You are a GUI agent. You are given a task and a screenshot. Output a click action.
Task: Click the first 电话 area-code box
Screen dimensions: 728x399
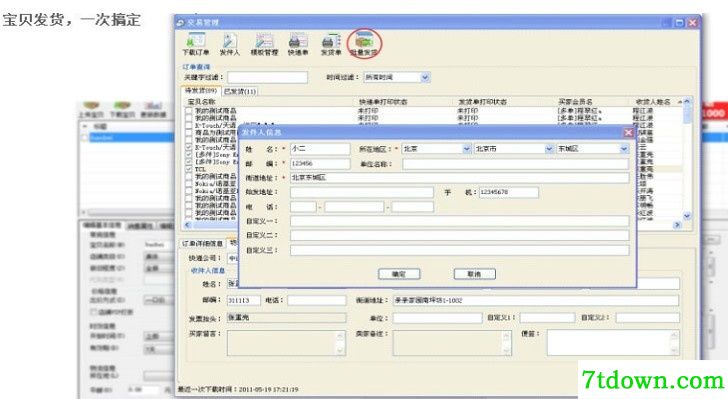point(303,207)
